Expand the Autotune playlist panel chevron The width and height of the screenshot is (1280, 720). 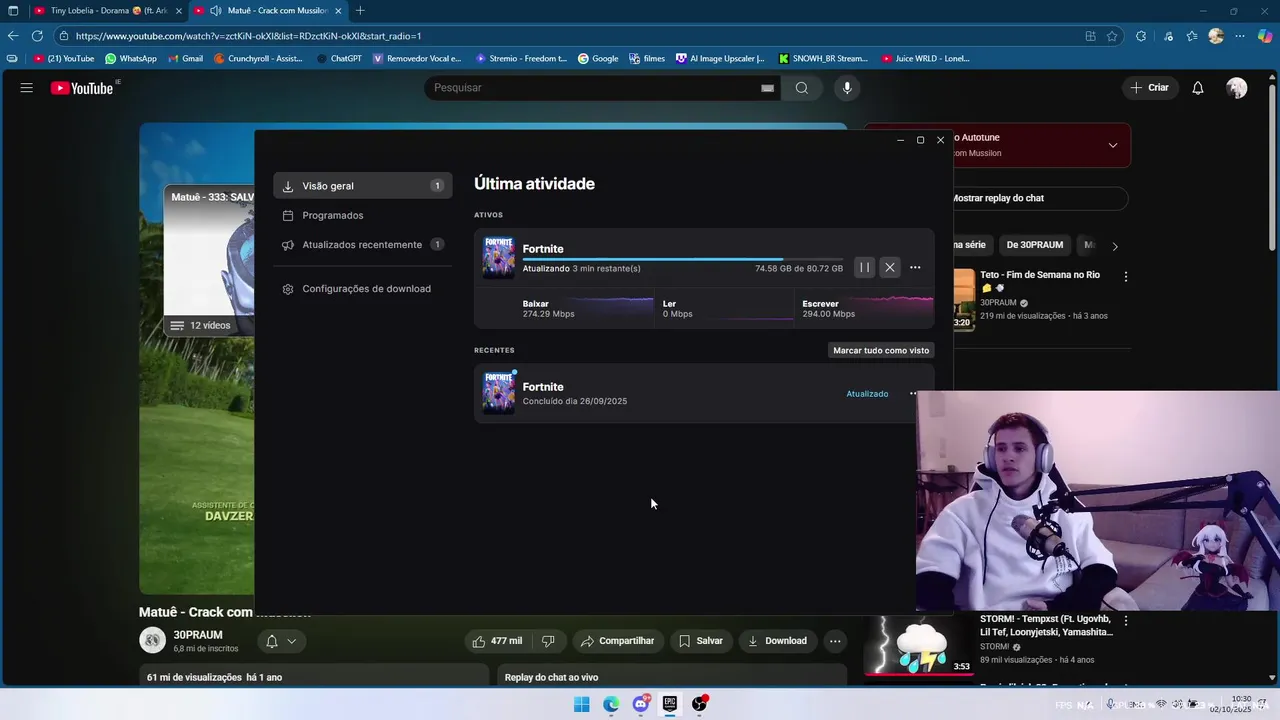pos(1113,145)
